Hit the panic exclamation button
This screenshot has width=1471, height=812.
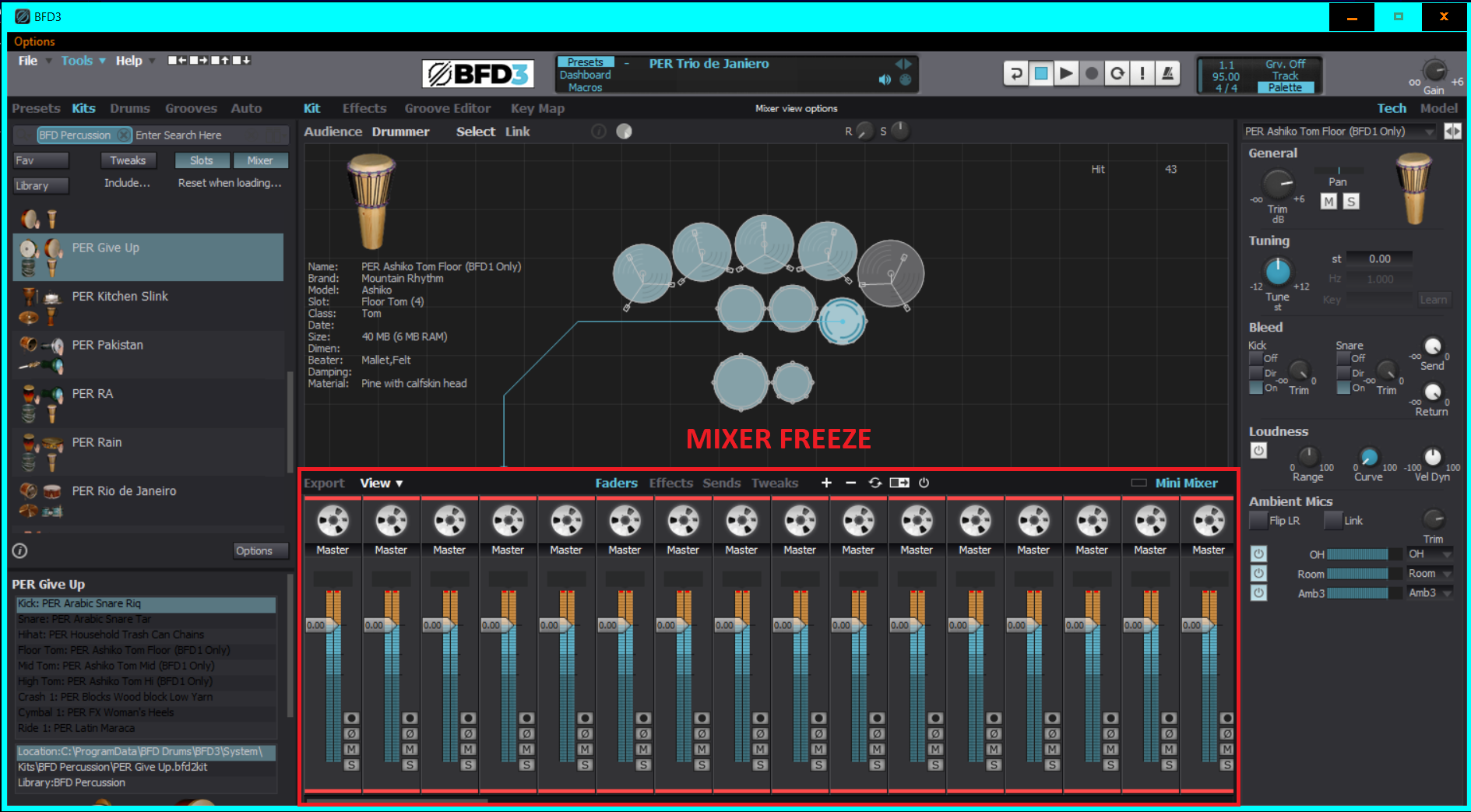click(x=1142, y=74)
